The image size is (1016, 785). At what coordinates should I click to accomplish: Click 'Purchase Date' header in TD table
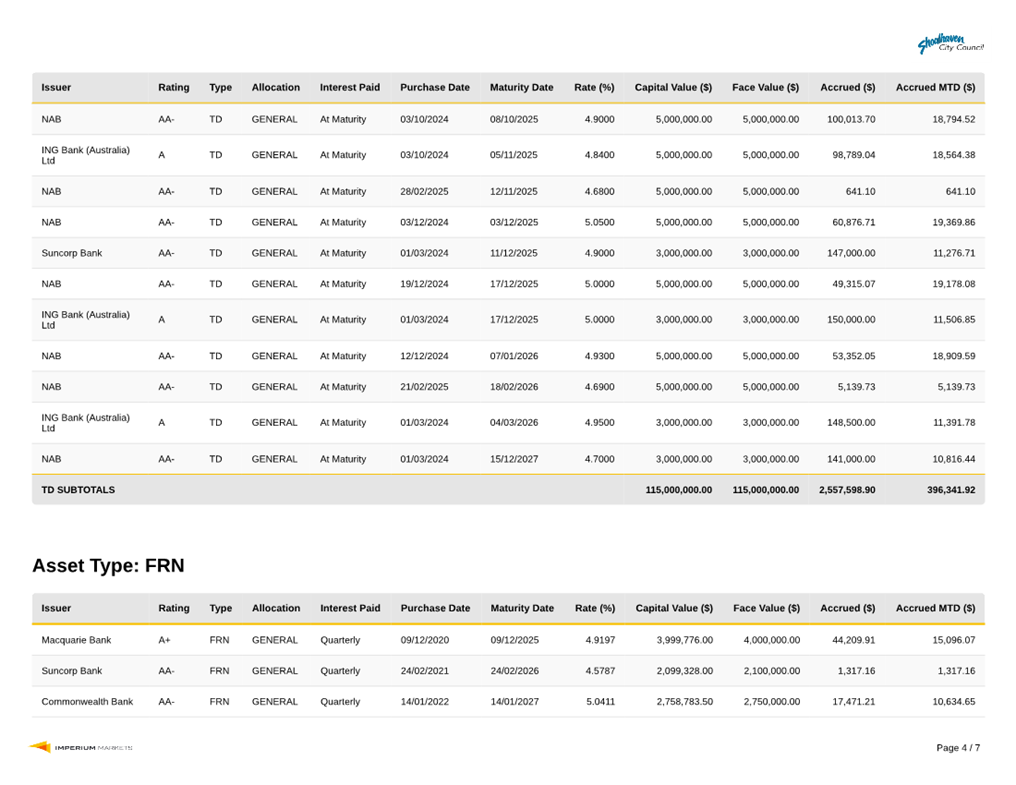click(x=435, y=88)
